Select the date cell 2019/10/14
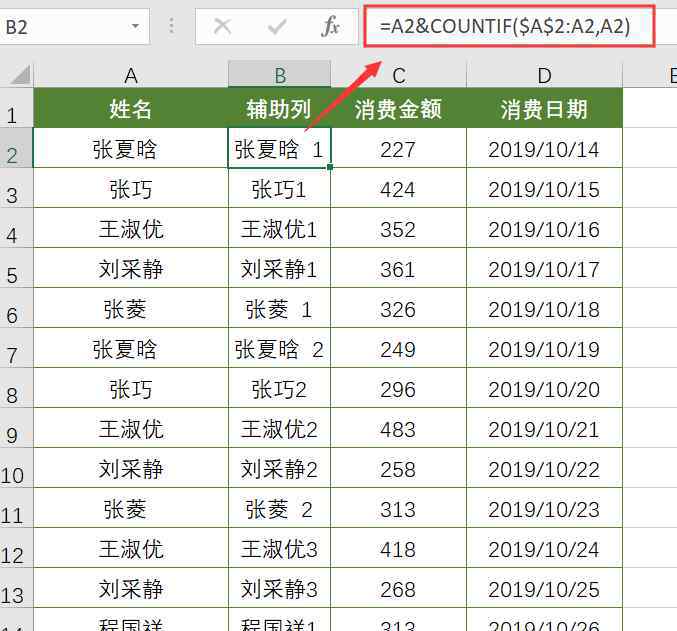The width and height of the screenshot is (677, 631). click(x=544, y=148)
